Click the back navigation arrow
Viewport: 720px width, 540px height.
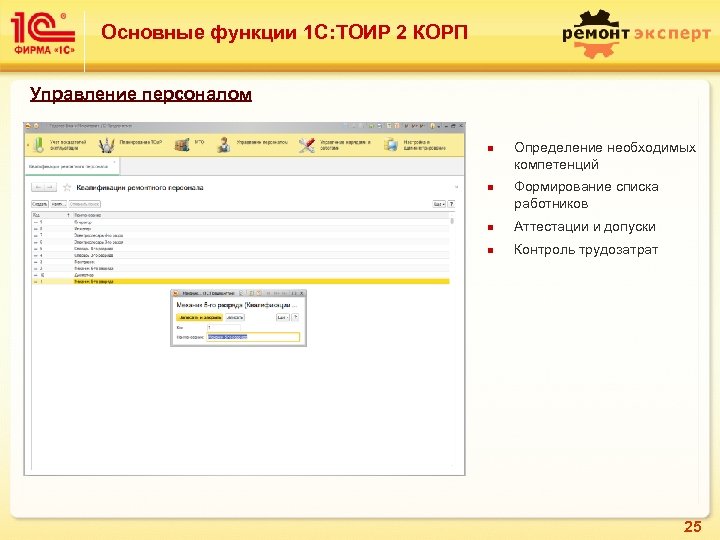38,187
